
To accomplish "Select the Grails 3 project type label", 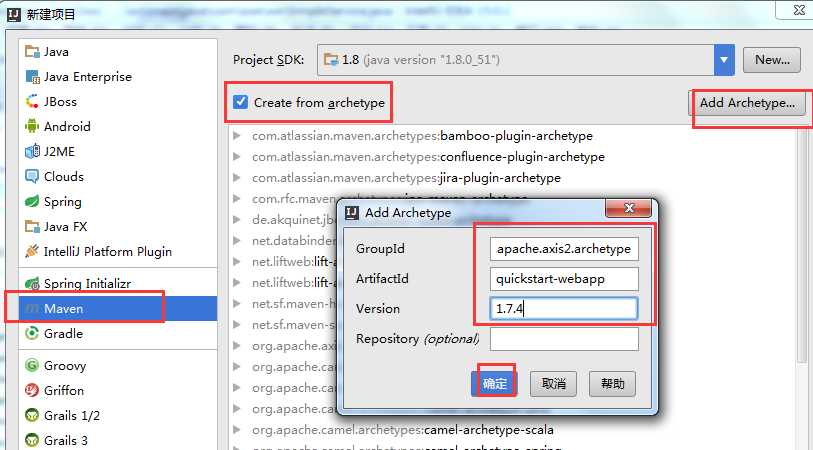I will pos(66,440).
